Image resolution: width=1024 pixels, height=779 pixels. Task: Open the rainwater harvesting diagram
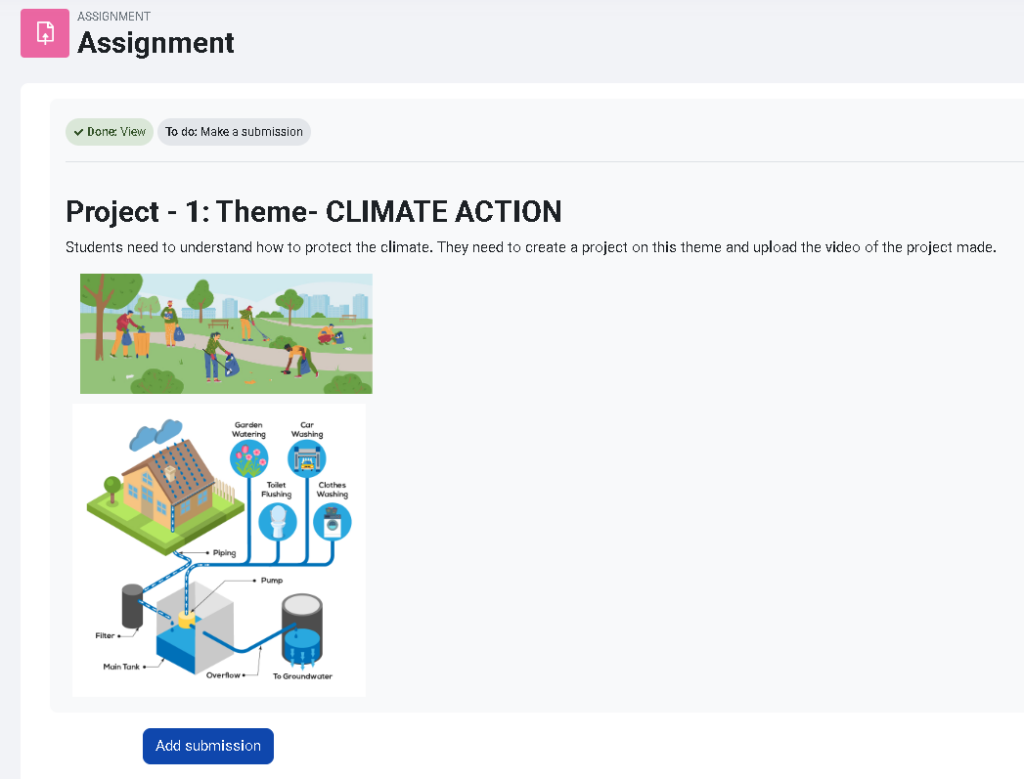[218, 548]
